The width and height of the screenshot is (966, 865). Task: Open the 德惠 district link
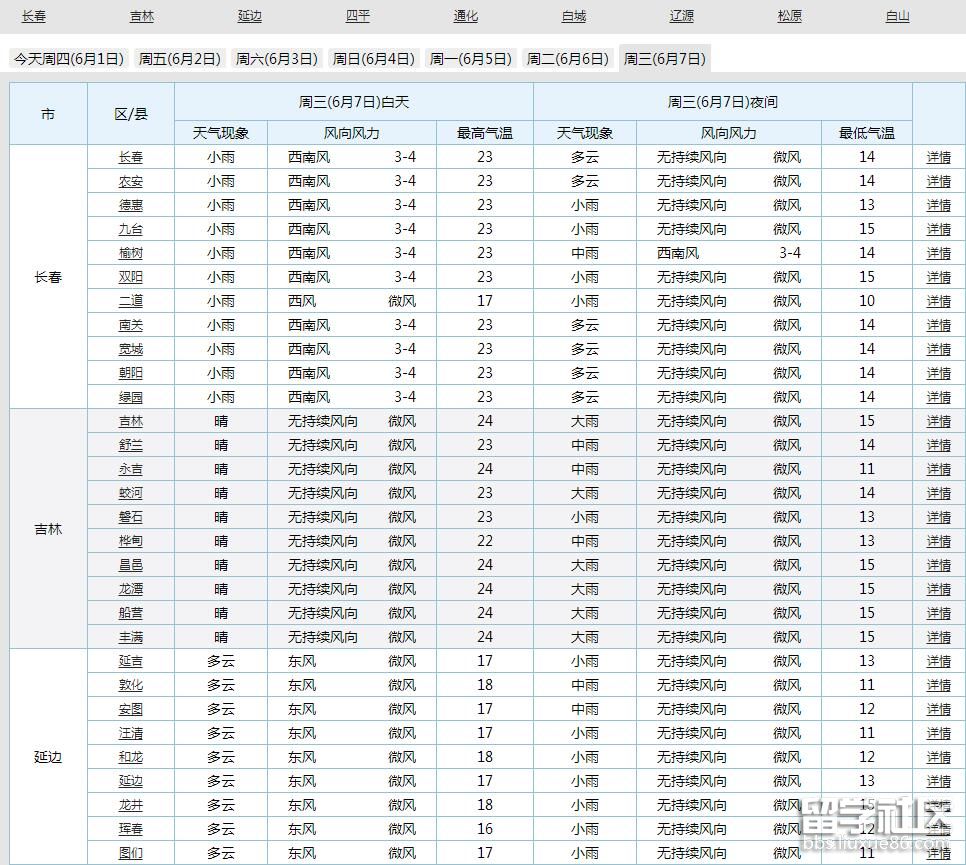point(131,205)
